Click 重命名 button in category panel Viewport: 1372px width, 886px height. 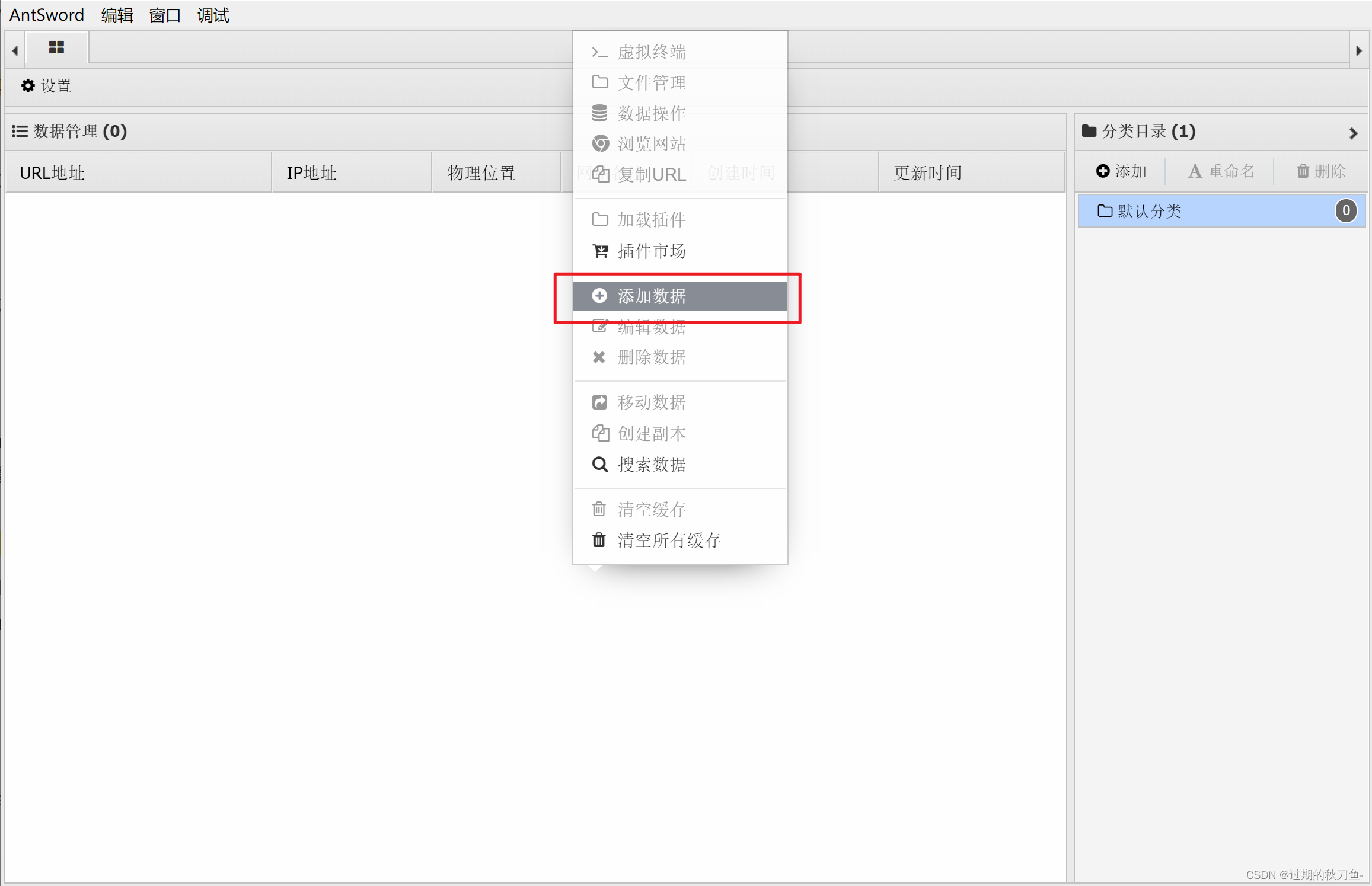click(x=1221, y=171)
